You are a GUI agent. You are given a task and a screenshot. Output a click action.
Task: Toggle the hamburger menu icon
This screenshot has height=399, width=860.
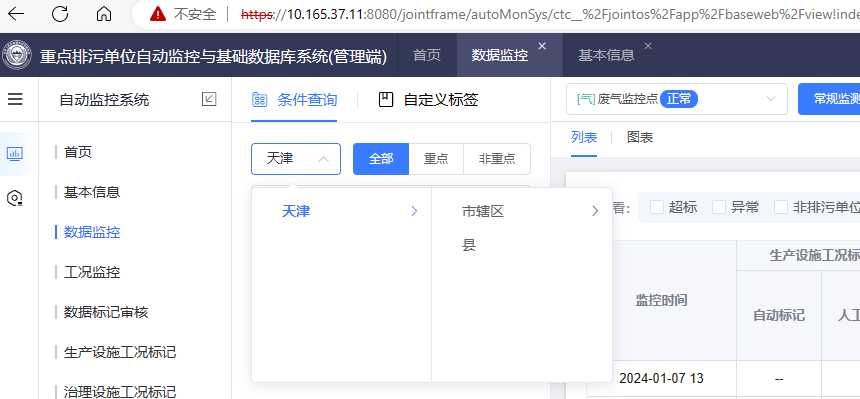point(15,99)
